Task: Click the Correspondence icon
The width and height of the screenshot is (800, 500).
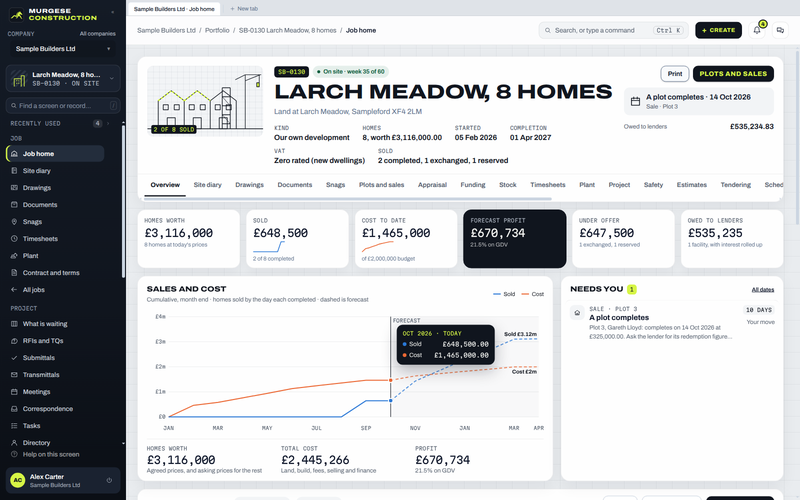Action: coord(14,409)
